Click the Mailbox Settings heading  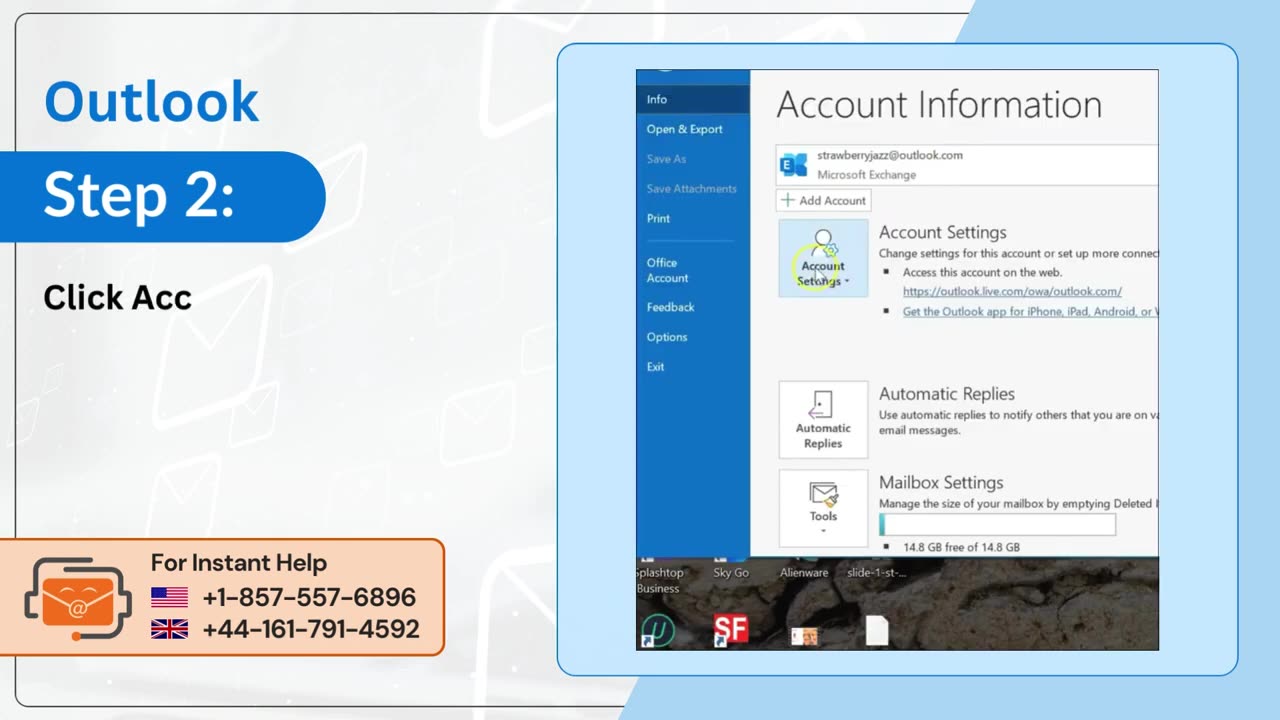(x=941, y=482)
